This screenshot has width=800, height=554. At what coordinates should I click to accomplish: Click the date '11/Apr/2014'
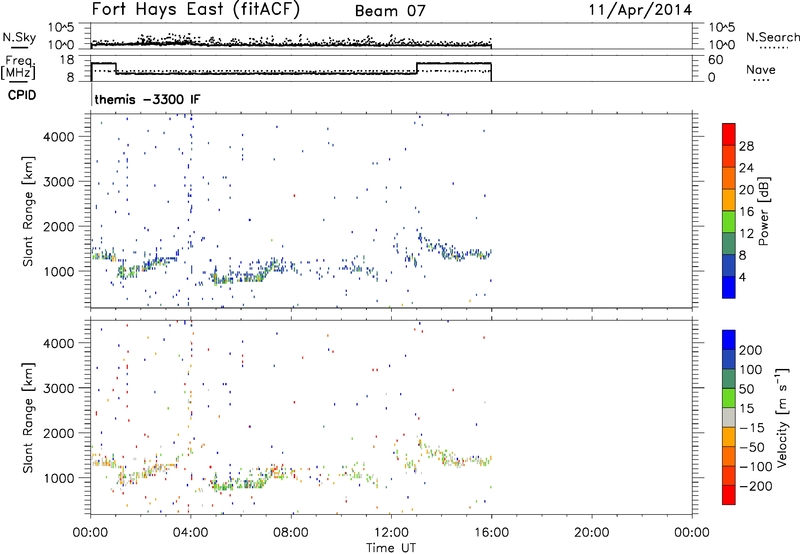point(640,10)
